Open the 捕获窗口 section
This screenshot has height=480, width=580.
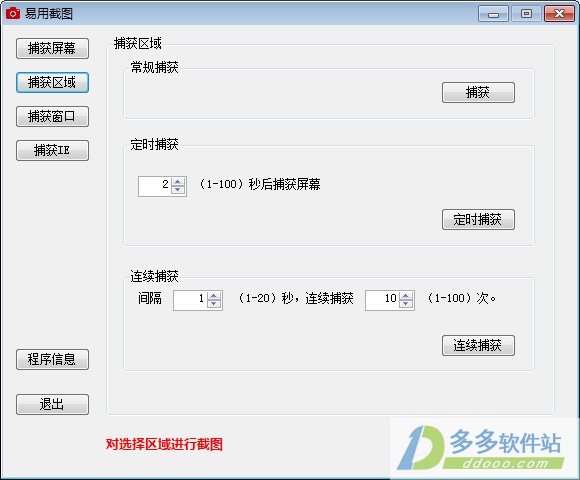tap(52, 116)
